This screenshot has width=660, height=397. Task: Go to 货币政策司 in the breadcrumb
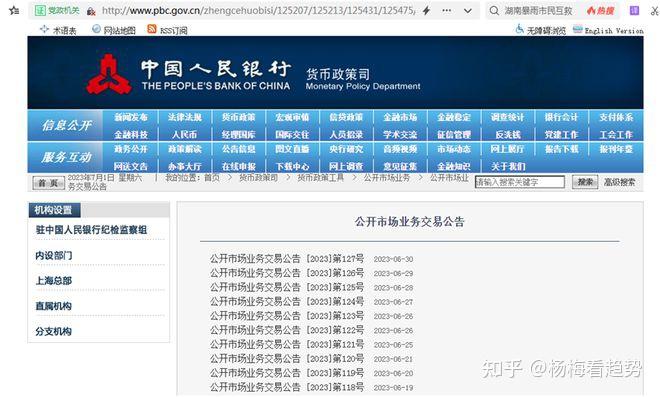(259, 178)
